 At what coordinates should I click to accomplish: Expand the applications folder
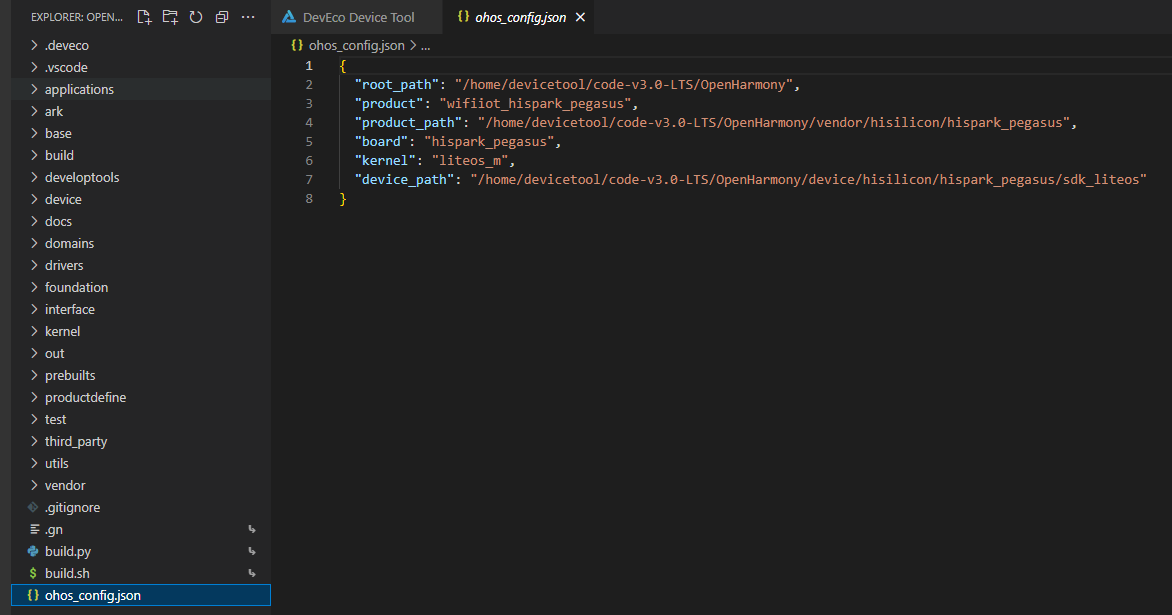pos(141,90)
